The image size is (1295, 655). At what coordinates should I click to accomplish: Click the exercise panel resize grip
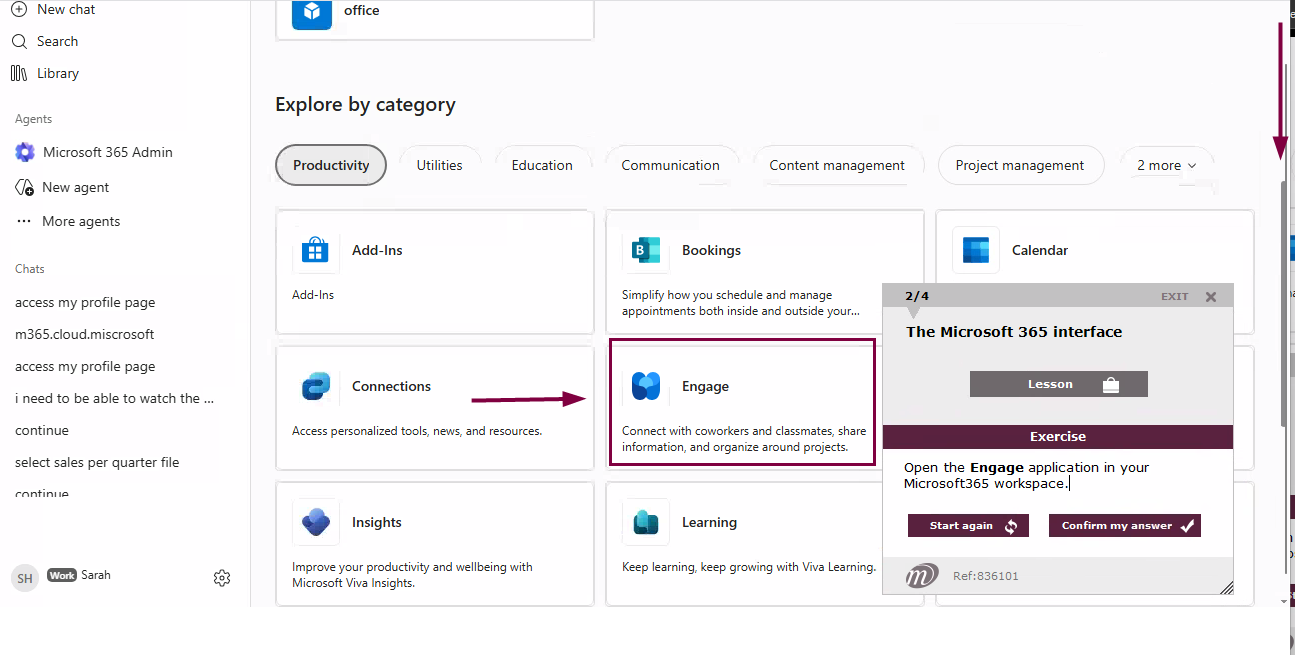point(1226,588)
